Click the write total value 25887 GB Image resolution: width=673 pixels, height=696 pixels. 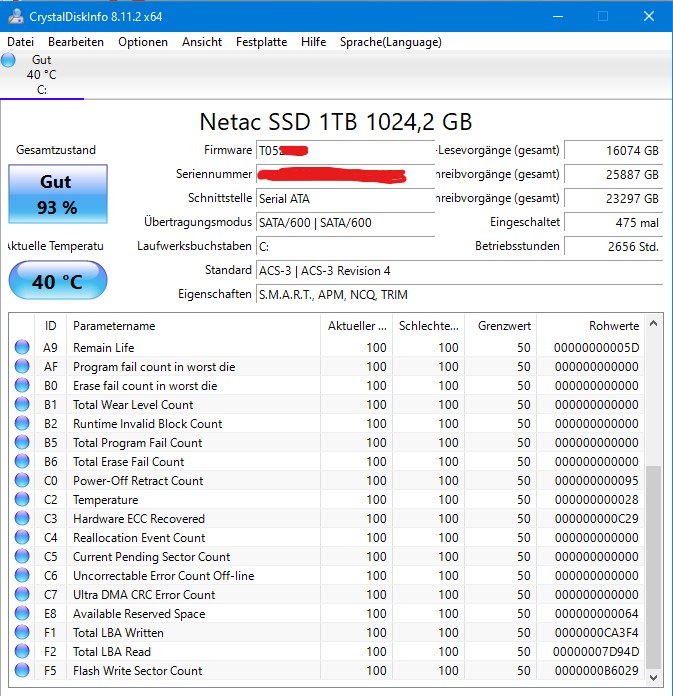pos(614,174)
